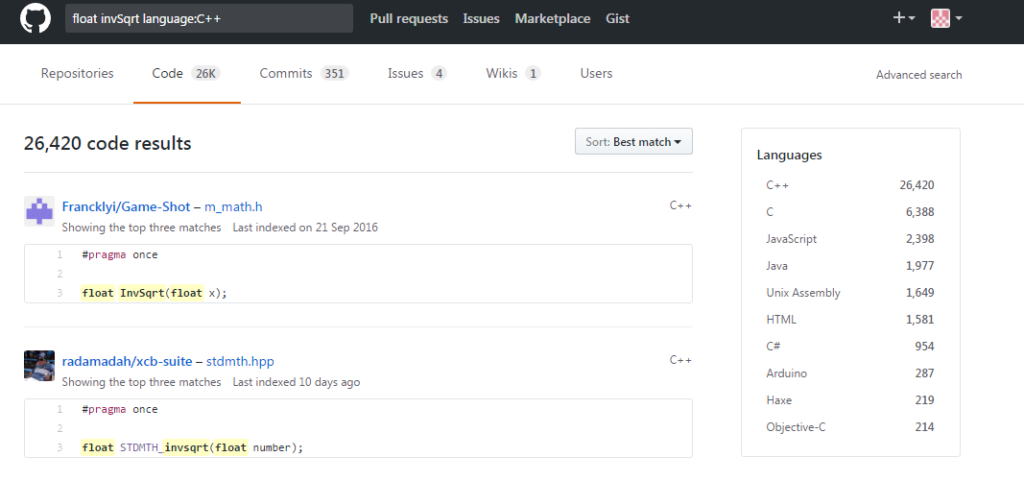Filter results by JavaScript language
The width and height of the screenshot is (1024, 481).
pyautogui.click(x=791, y=239)
